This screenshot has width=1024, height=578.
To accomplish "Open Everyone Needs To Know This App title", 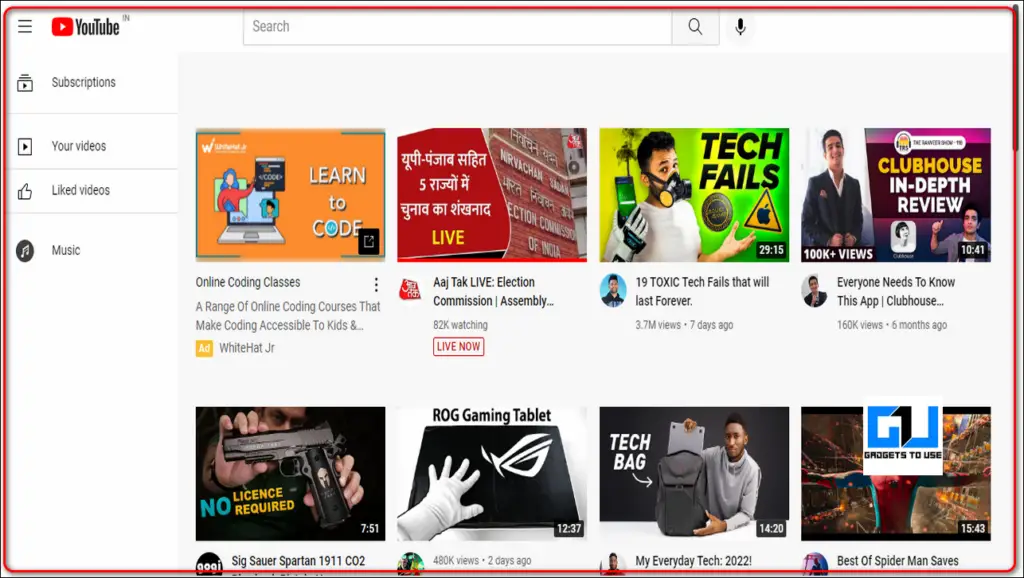I will (896, 291).
